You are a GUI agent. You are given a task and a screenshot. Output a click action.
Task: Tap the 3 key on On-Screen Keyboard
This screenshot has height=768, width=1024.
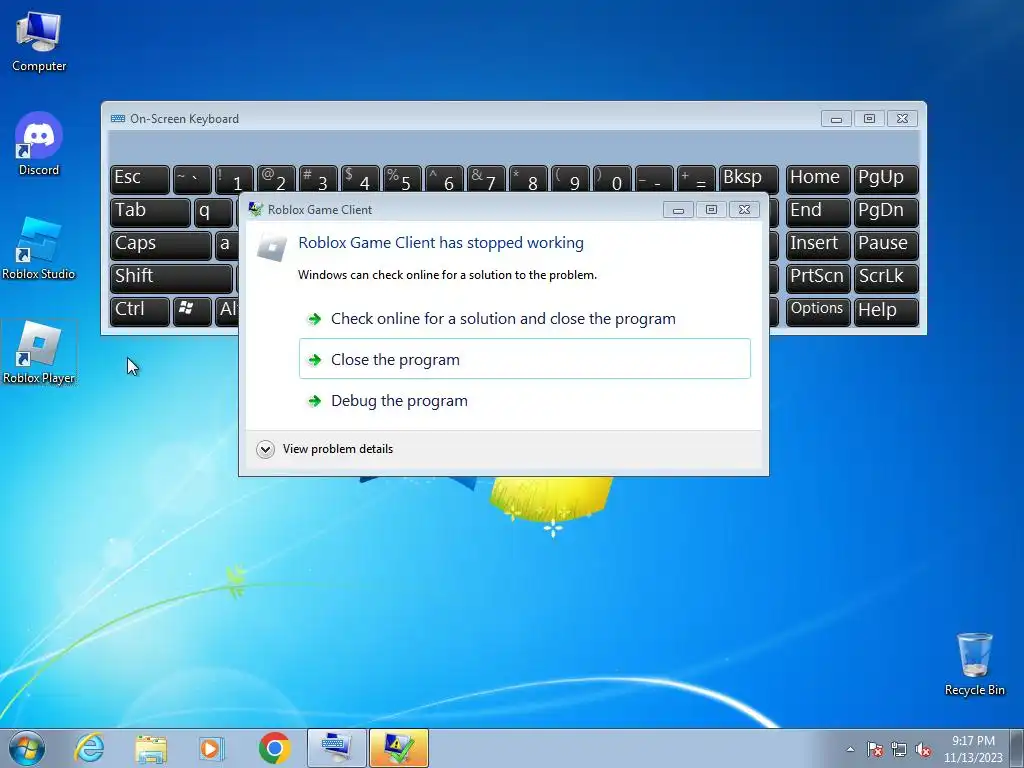(318, 179)
